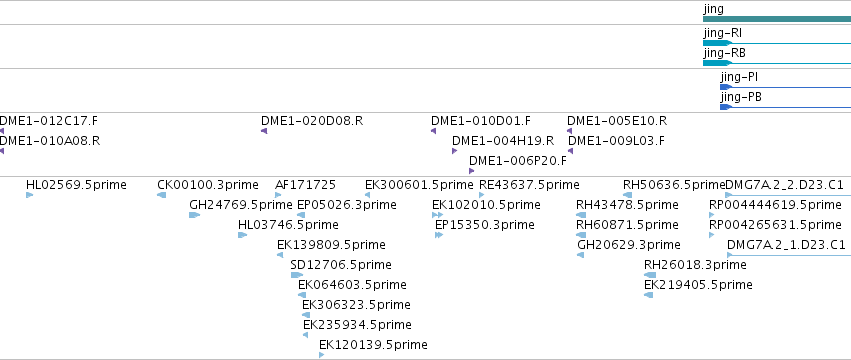This screenshot has height=360, width=851.
Task: Click the RH50636.5prime EST glyph
Action: point(627,195)
